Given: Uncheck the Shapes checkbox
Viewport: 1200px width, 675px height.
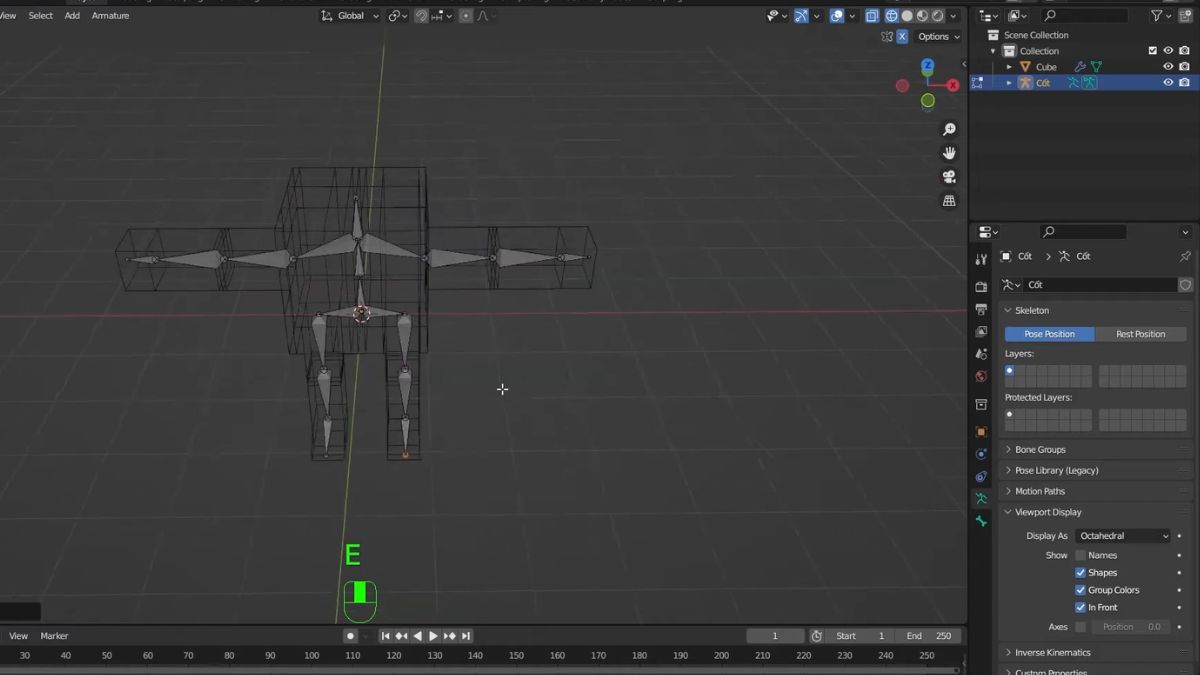Looking at the screenshot, I should pos(1080,573).
